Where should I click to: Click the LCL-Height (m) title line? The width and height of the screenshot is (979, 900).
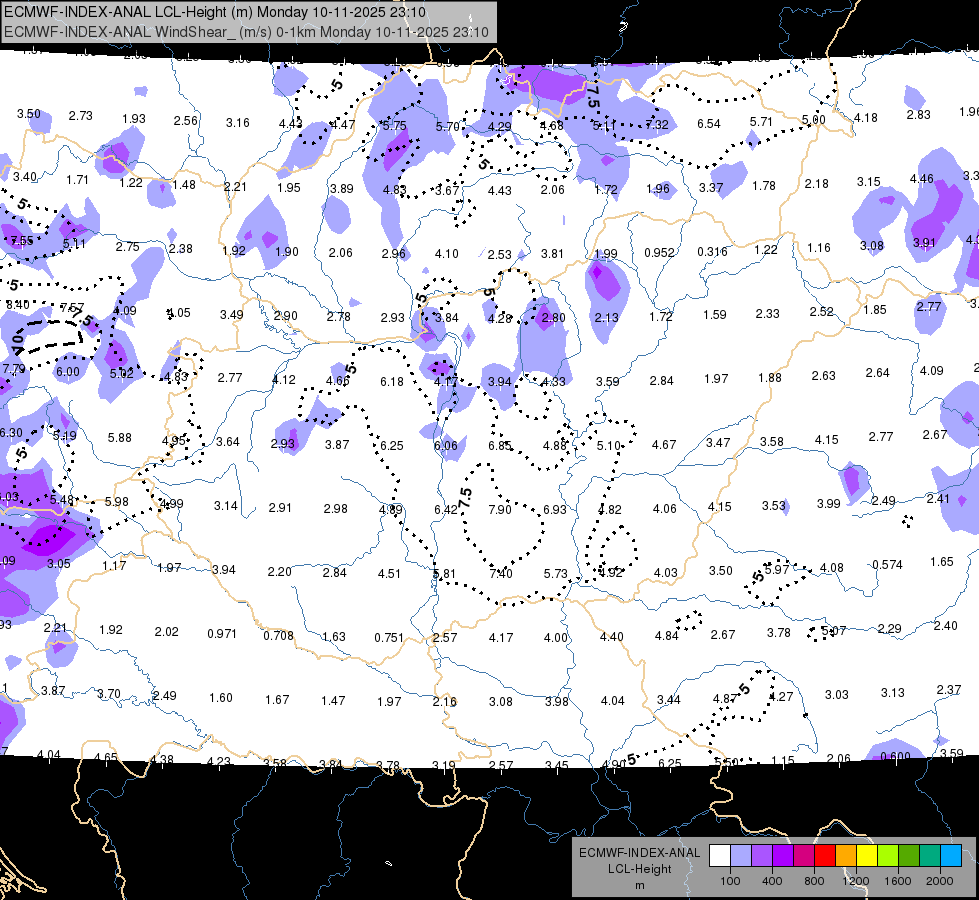(x=215, y=12)
